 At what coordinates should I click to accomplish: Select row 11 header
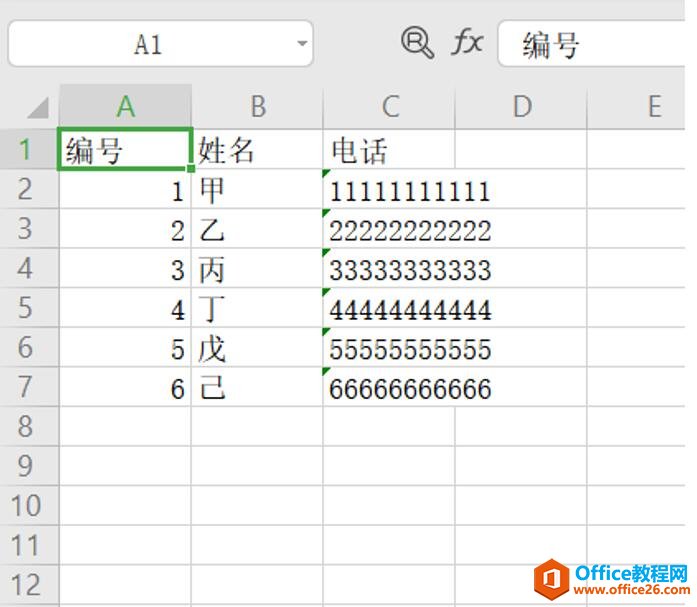pyautogui.click(x=29, y=544)
